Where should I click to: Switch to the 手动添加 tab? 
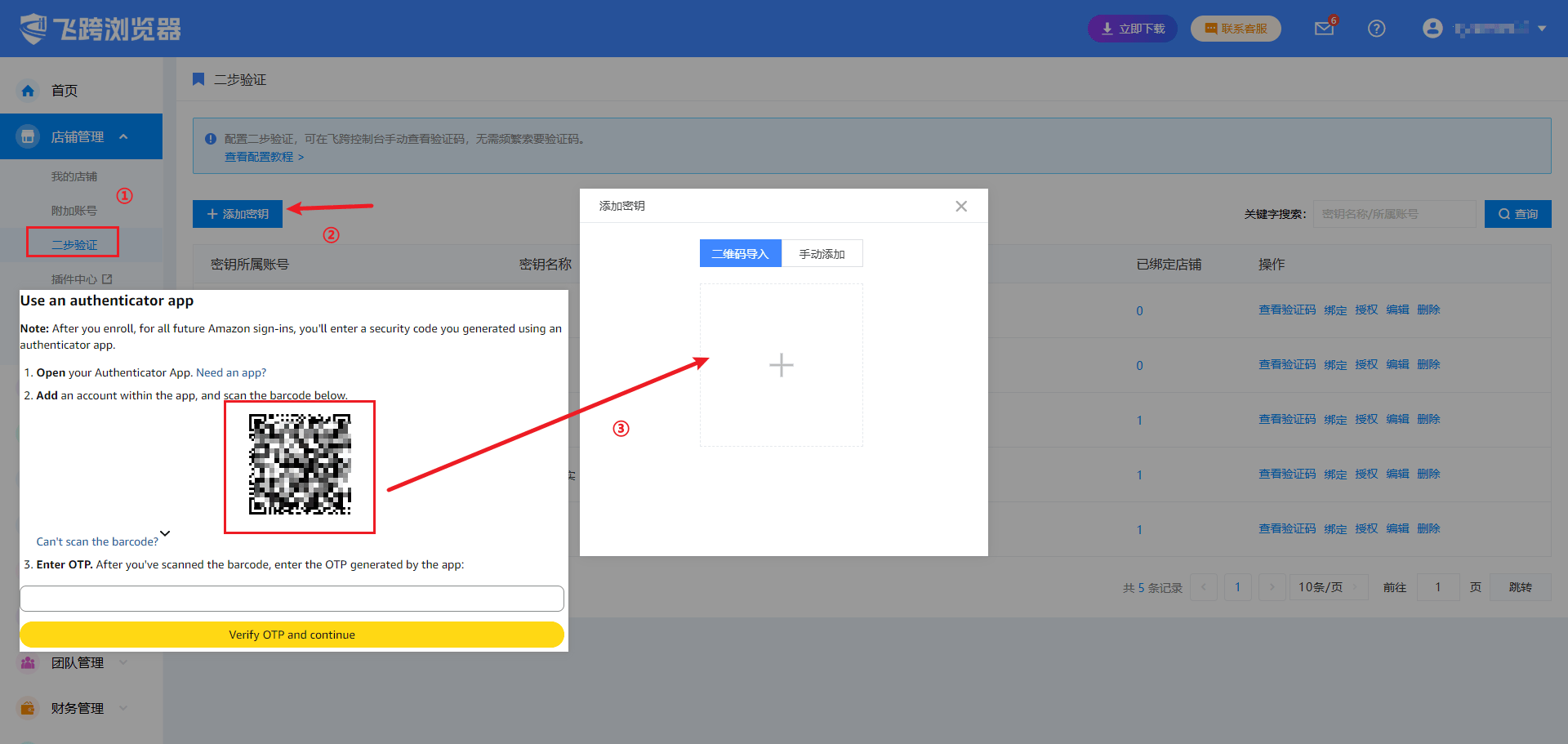click(822, 254)
